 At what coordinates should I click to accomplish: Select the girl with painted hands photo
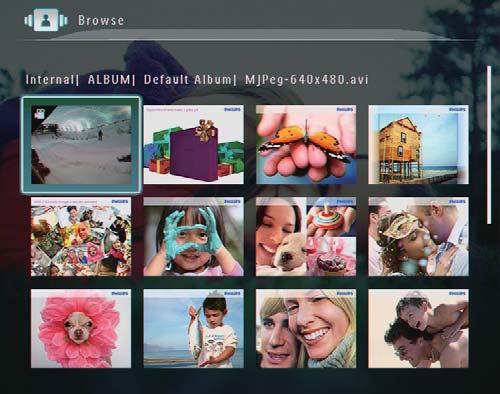click(194, 237)
